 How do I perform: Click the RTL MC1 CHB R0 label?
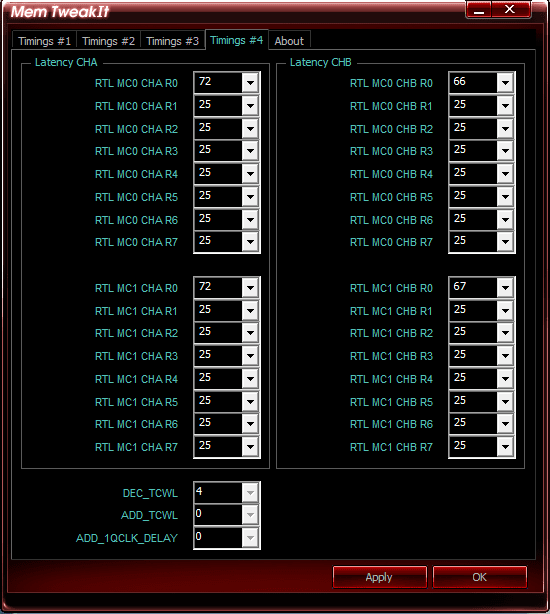click(x=391, y=288)
